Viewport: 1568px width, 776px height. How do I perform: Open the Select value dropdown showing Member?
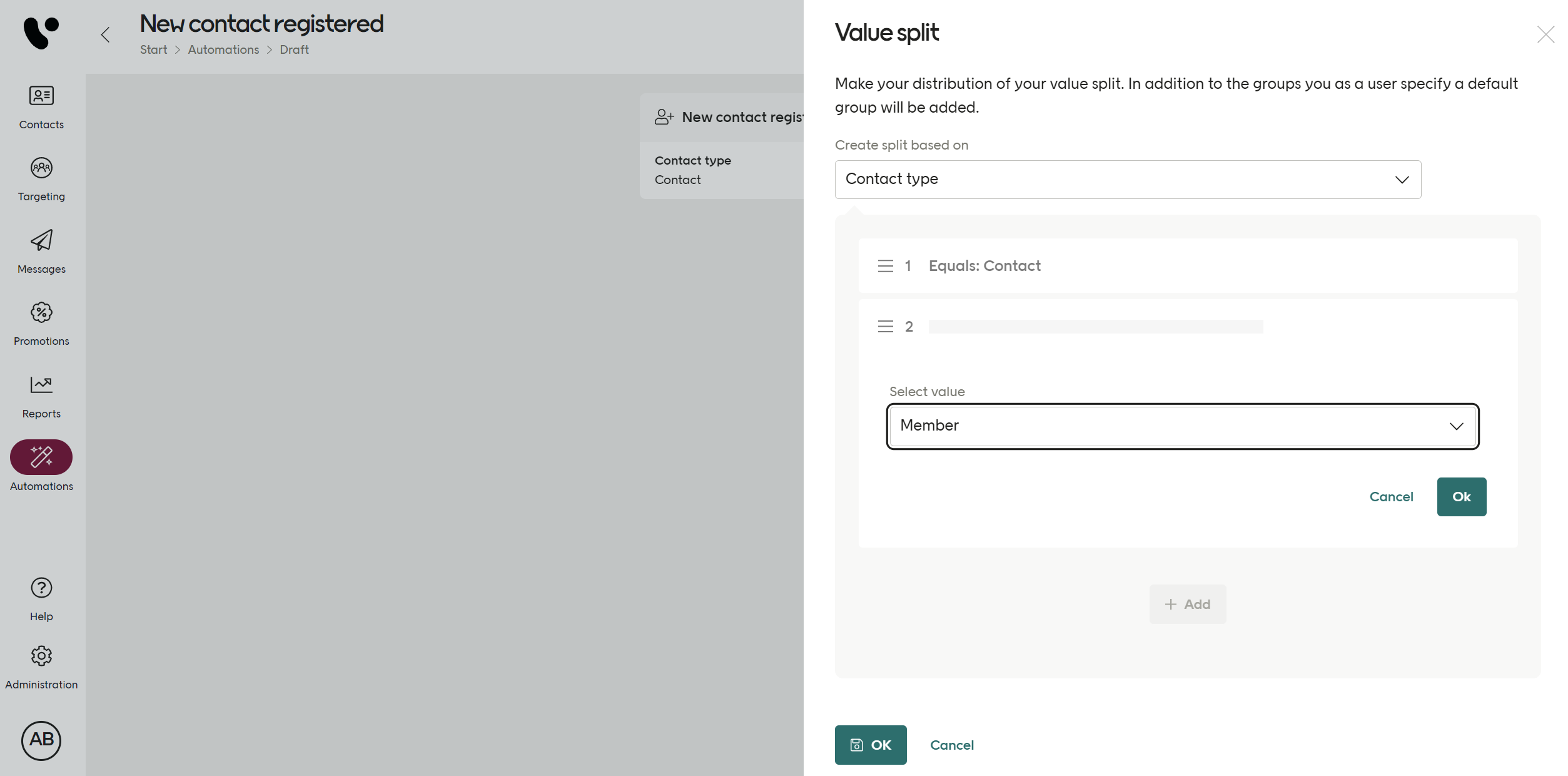(x=1181, y=426)
